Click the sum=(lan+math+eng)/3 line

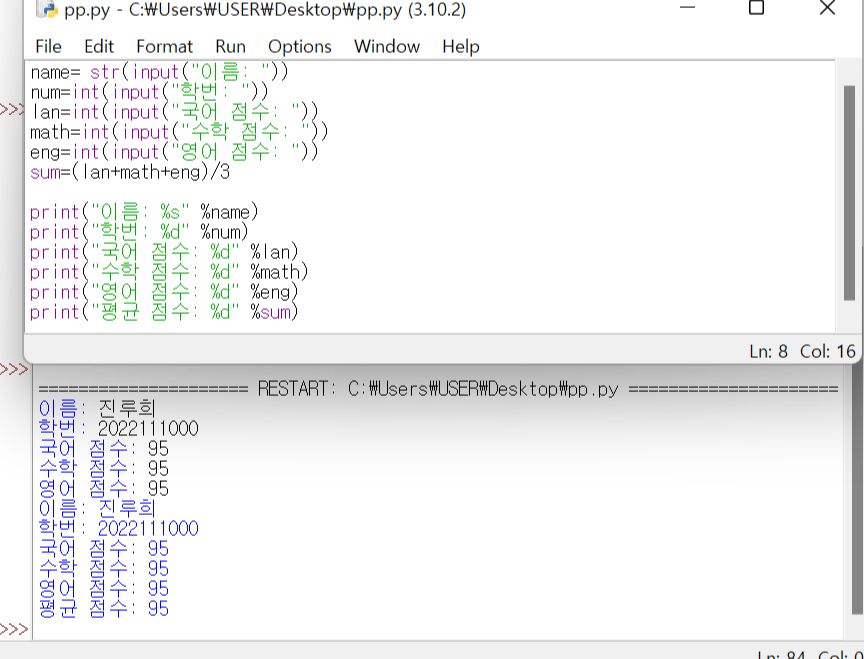129,172
